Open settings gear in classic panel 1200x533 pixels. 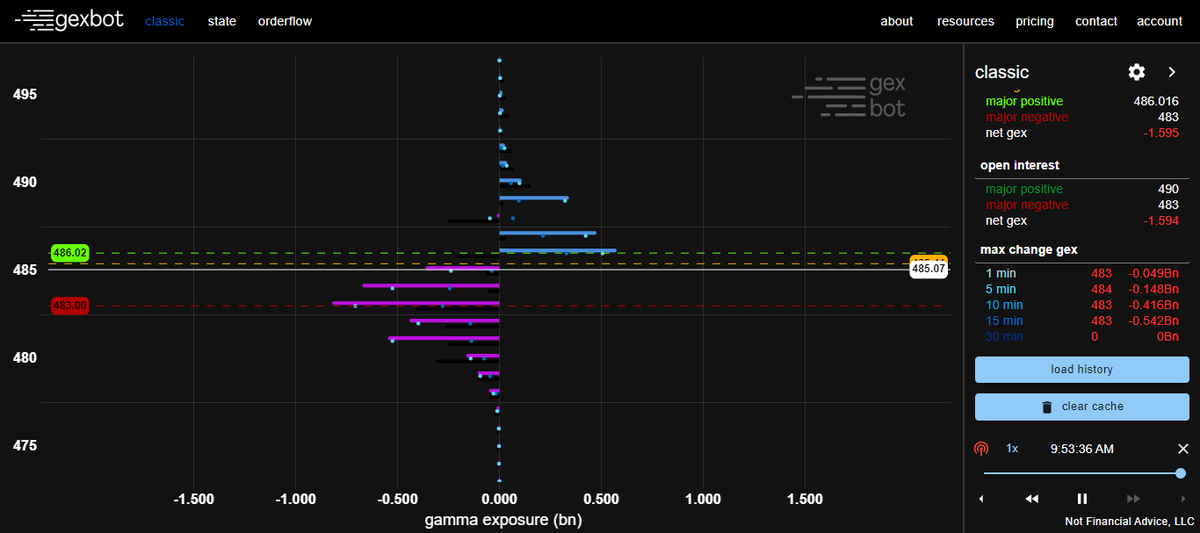click(1136, 72)
